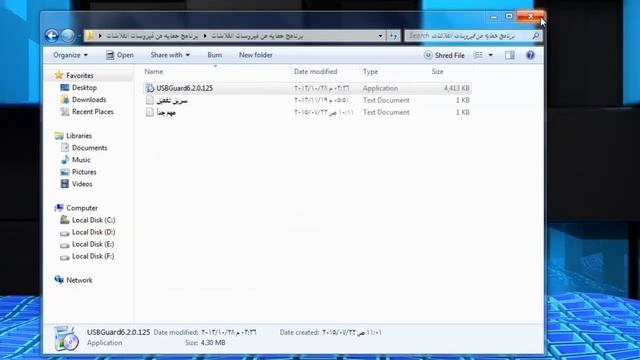Screen dimensions: 640x360
Task: Open the view options dropdown arrow
Action: pos(491,55)
